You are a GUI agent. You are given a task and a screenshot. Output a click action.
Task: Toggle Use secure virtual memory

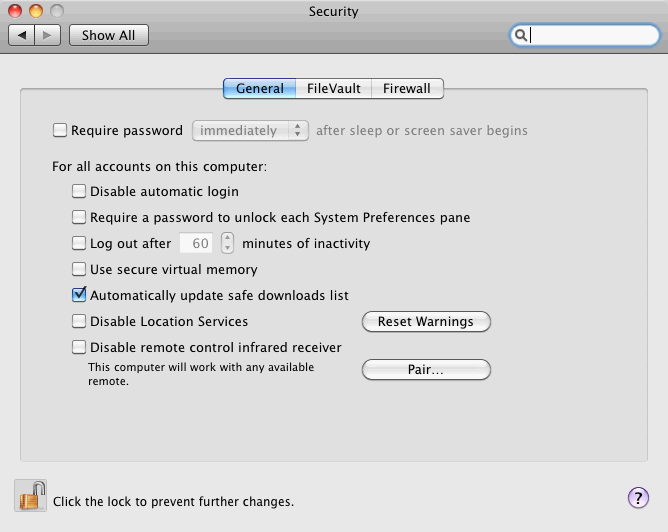(80, 269)
